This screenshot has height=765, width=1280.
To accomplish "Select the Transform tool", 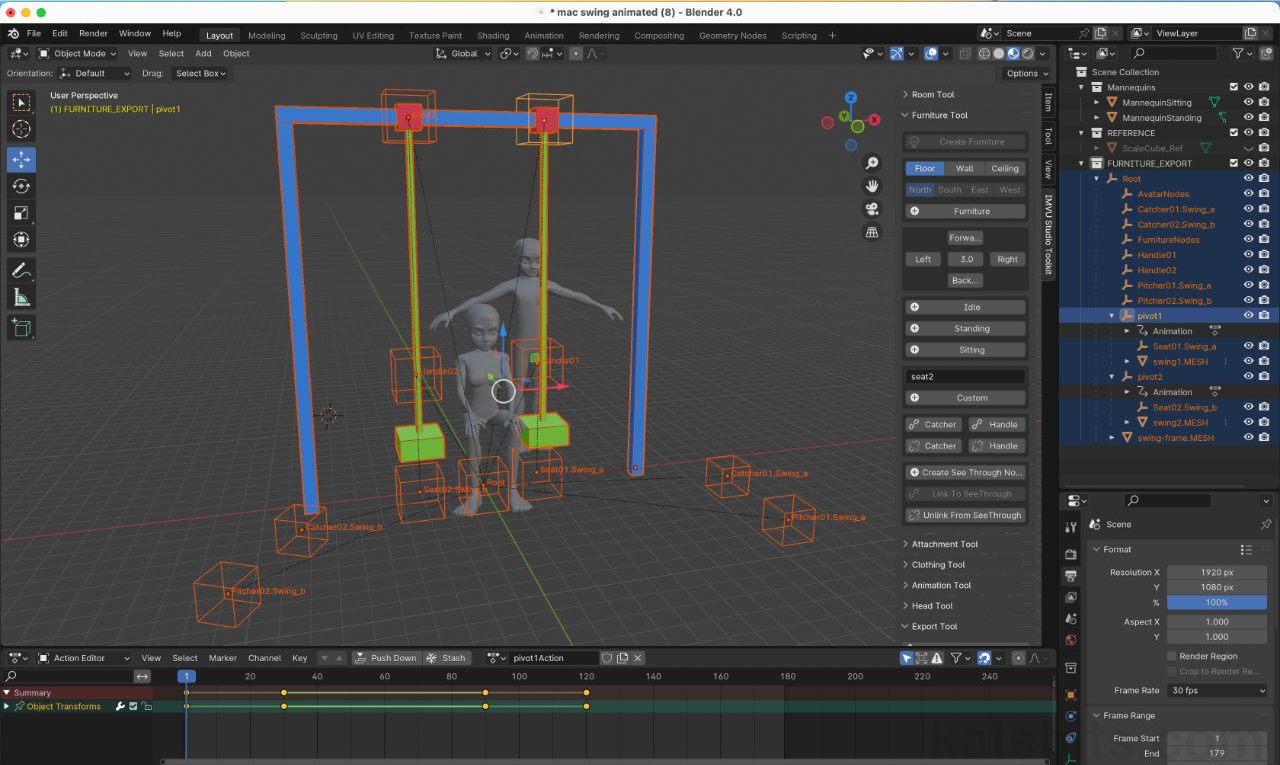I will pyautogui.click(x=22, y=240).
